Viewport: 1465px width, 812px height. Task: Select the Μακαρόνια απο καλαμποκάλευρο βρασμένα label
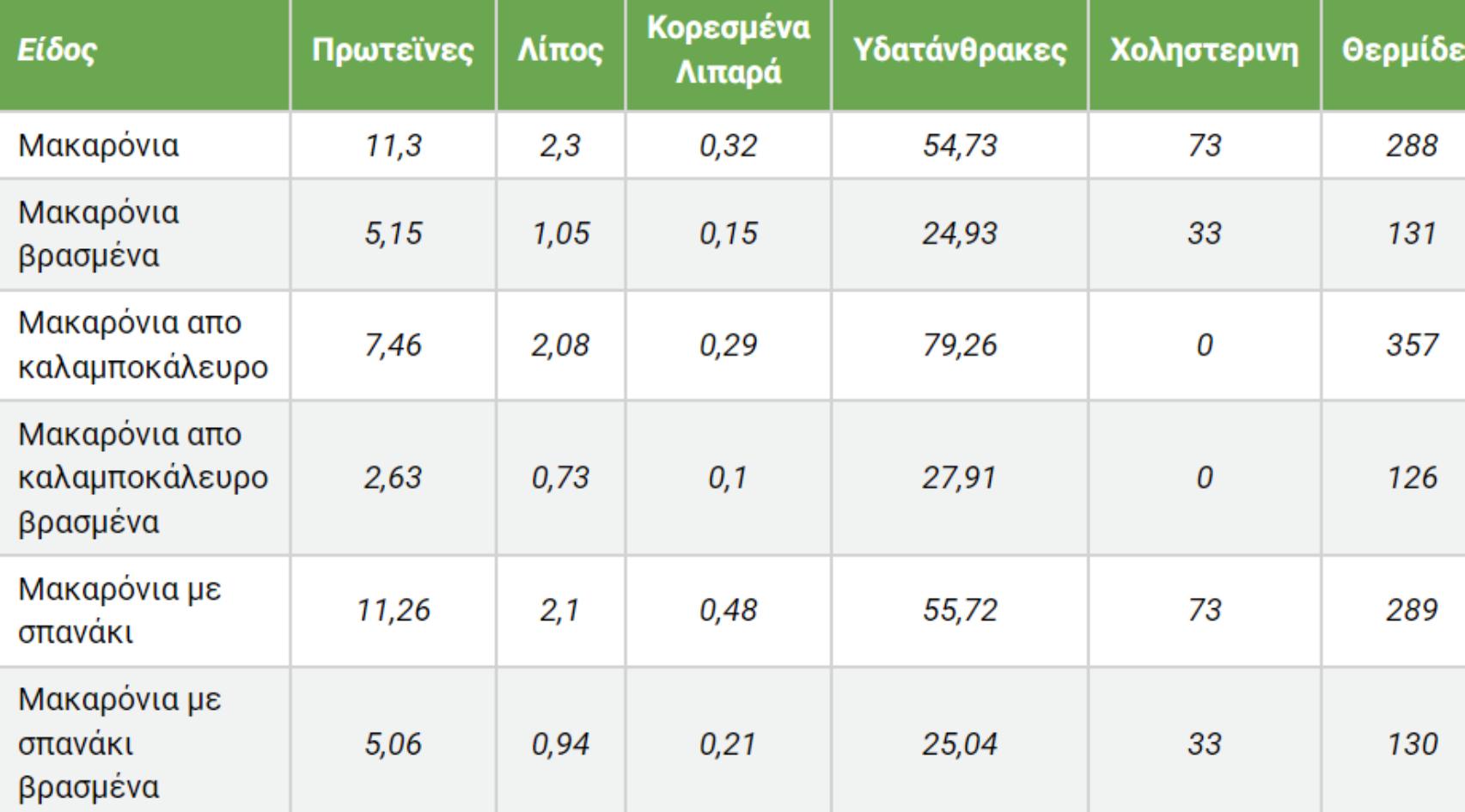pos(143,478)
